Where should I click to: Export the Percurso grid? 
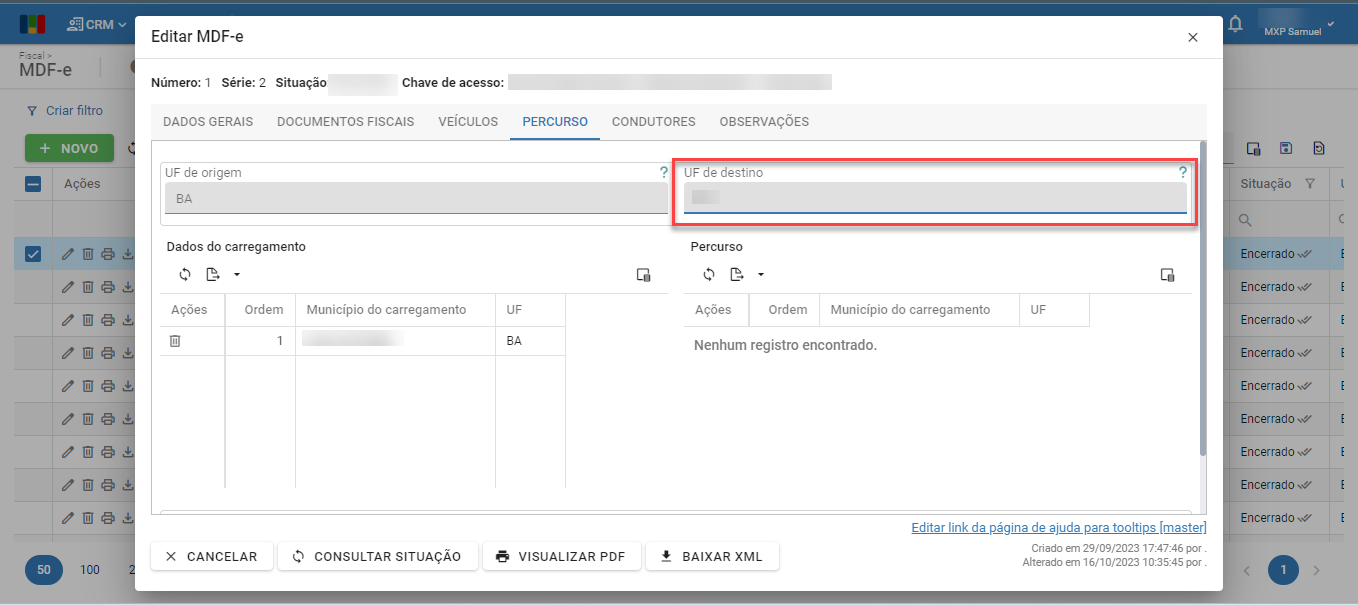[x=737, y=274]
